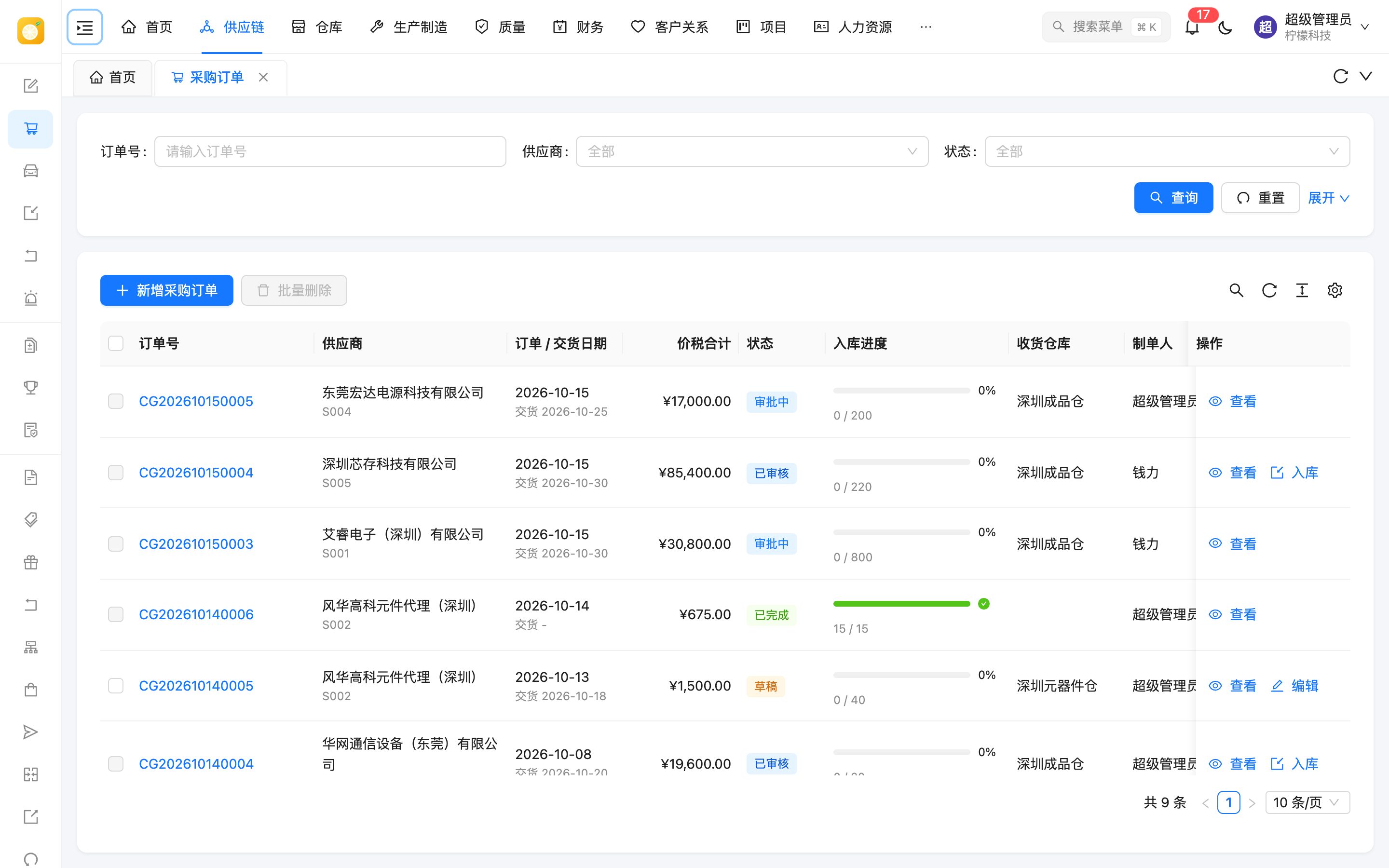Open the 财务 top menu
1389x868 pixels.
[578, 27]
